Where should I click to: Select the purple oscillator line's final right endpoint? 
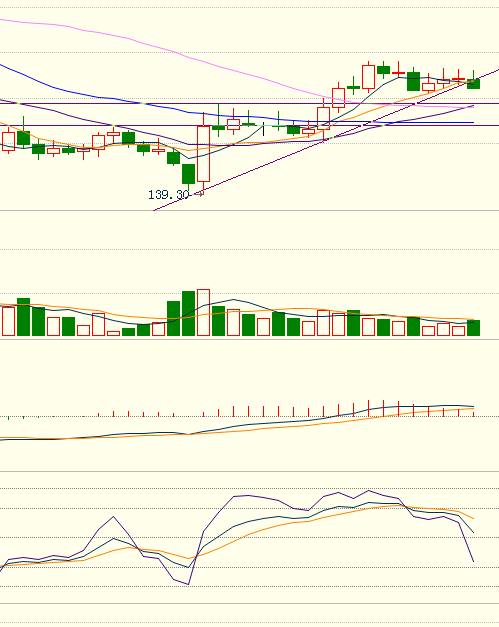click(473, 561)
